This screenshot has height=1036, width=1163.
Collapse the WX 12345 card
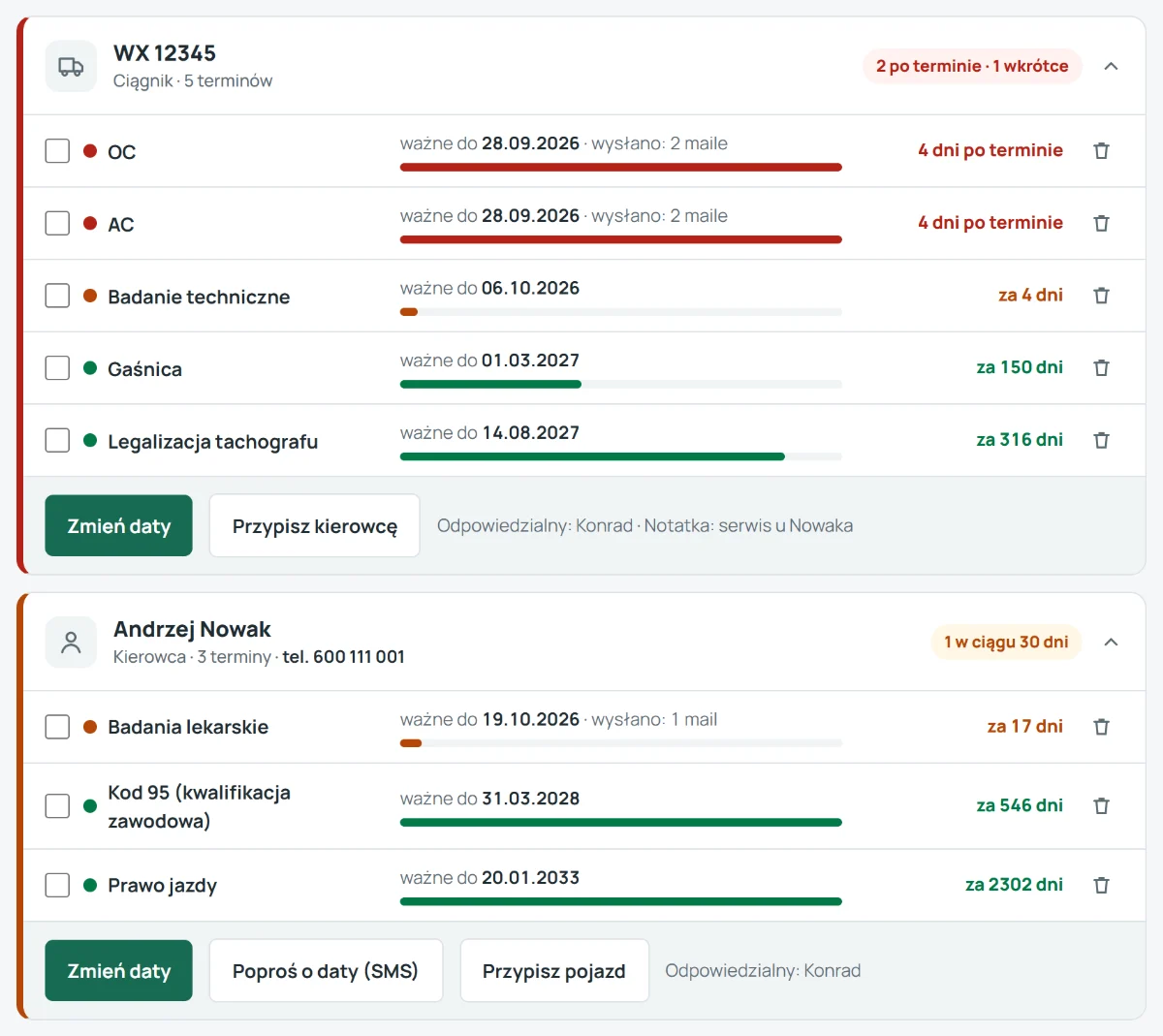1112,66
